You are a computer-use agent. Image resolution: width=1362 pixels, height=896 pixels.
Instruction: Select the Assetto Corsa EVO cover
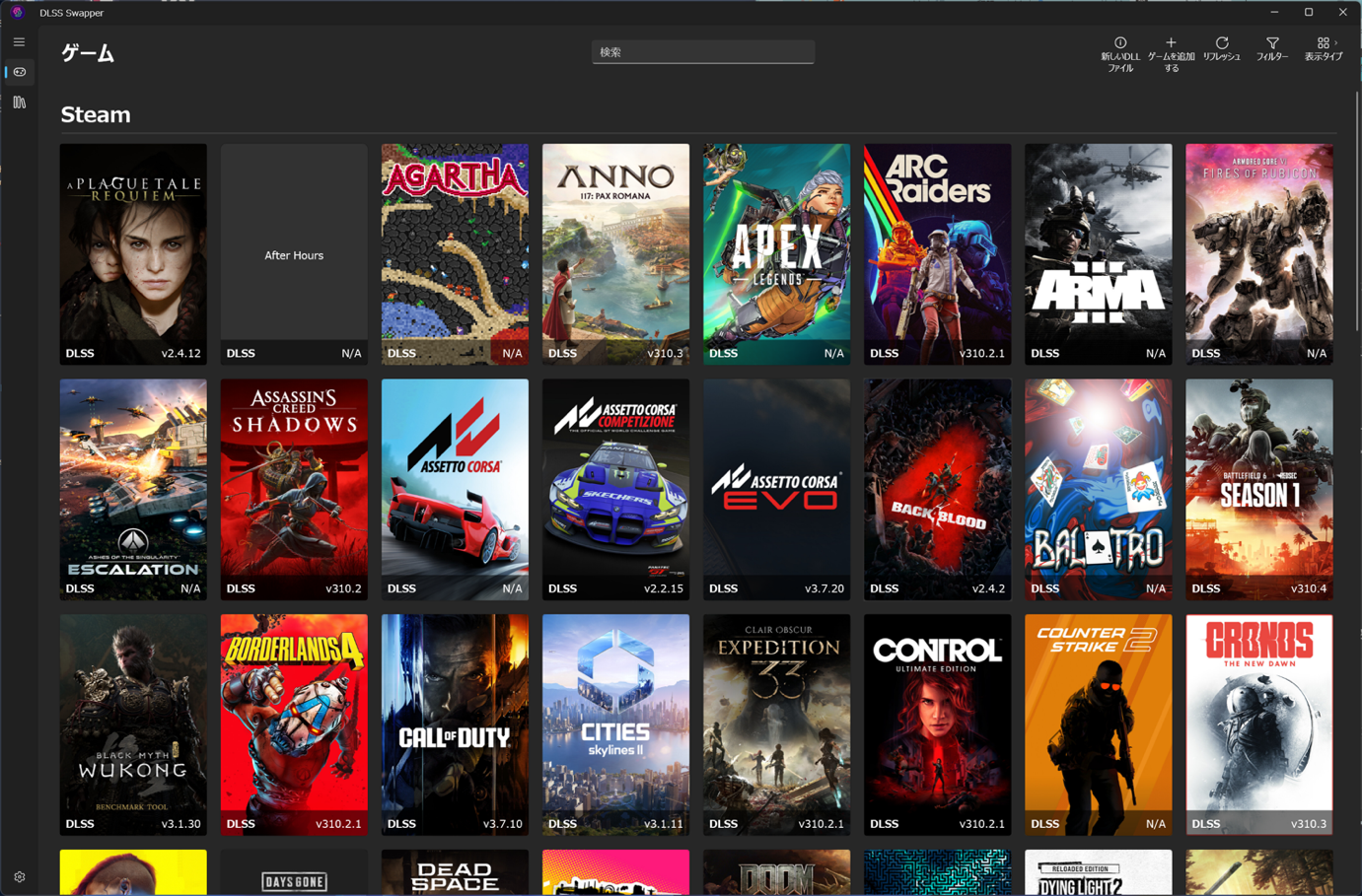[x=776, y=490]
